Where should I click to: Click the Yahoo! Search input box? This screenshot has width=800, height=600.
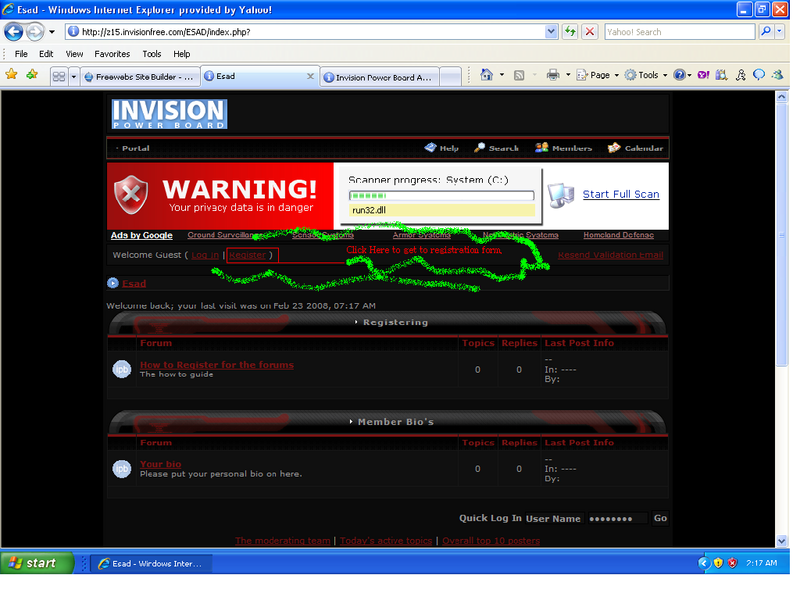point(679,32)
